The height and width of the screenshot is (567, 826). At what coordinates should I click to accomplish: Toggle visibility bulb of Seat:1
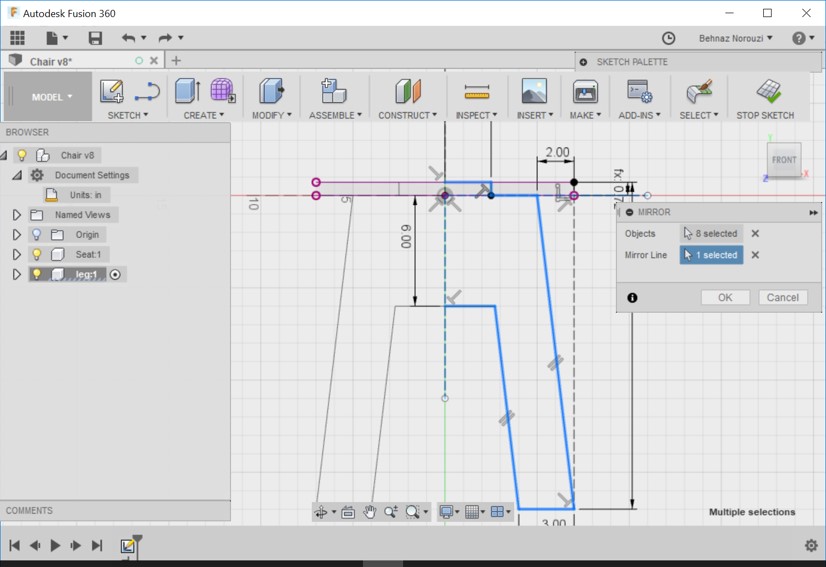(x=36, y=255)
